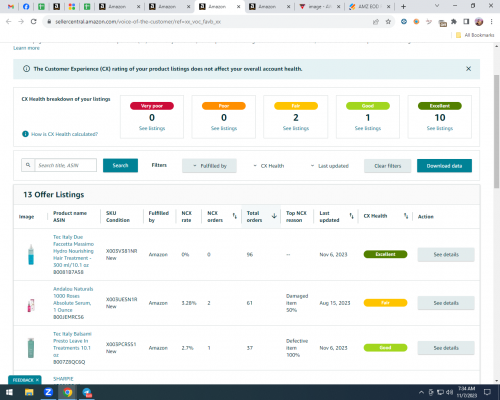This screenshot has width=500, height=400.
Task: Open the notifications center icon
Action: (487, 392)
